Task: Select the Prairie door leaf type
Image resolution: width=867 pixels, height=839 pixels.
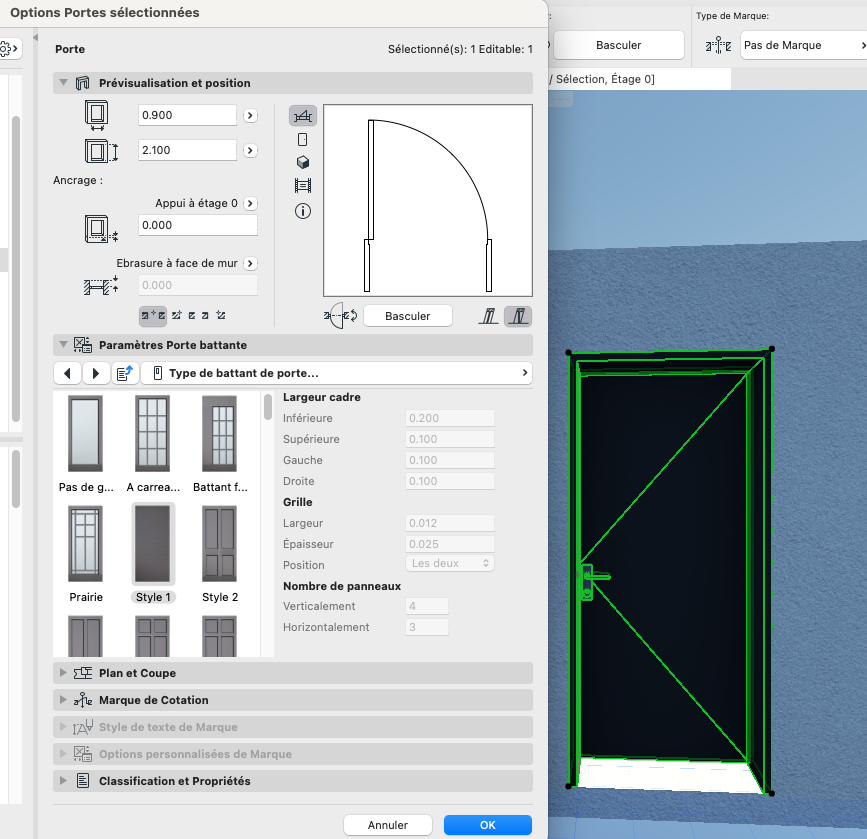Action: pos(86,554)
